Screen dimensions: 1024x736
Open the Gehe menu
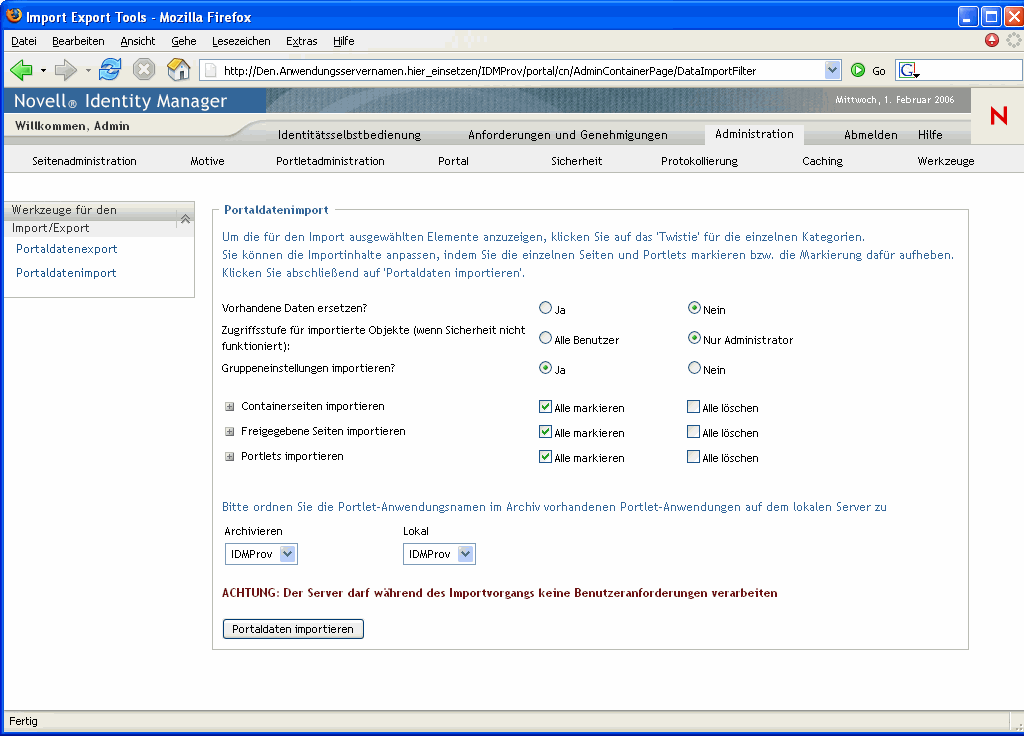tap(184, 41)
